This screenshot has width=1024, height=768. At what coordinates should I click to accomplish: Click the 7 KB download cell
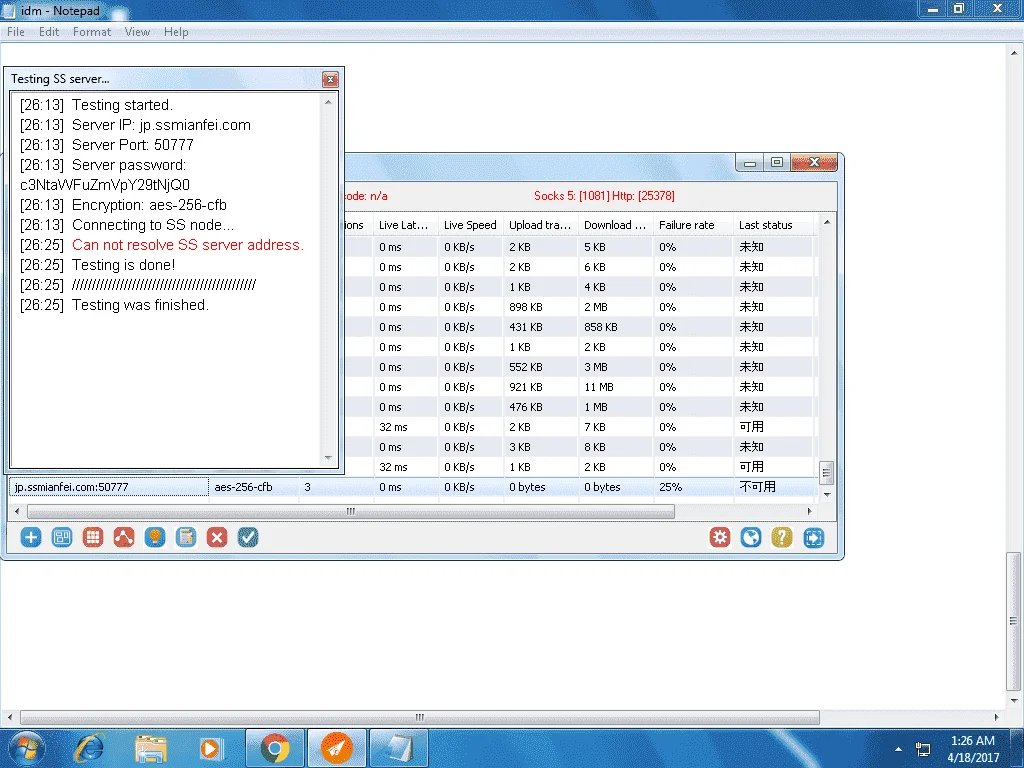pyautogui.click(x=595, y=427)
